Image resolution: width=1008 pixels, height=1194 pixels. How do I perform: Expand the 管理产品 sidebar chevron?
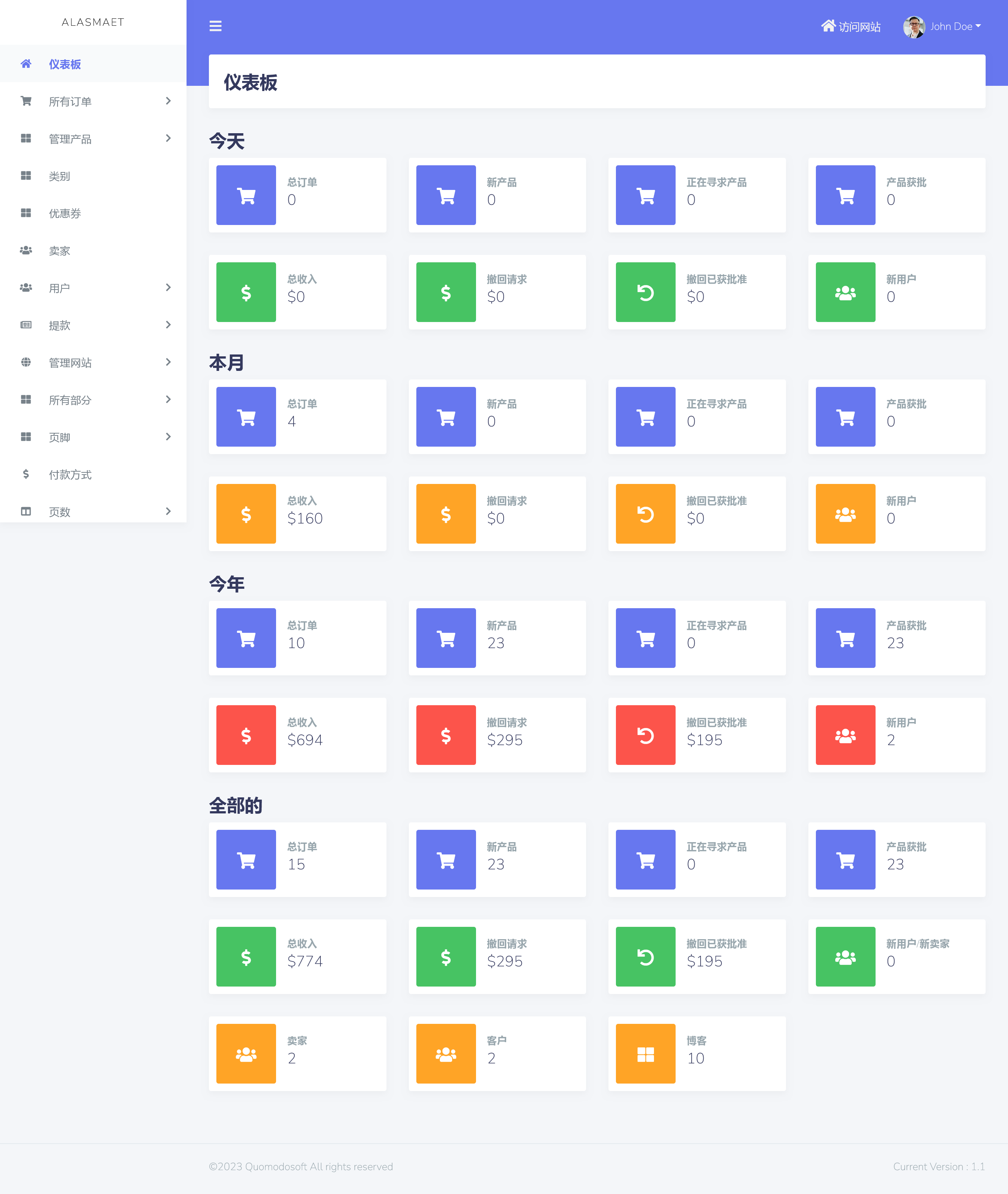point(168,138)
